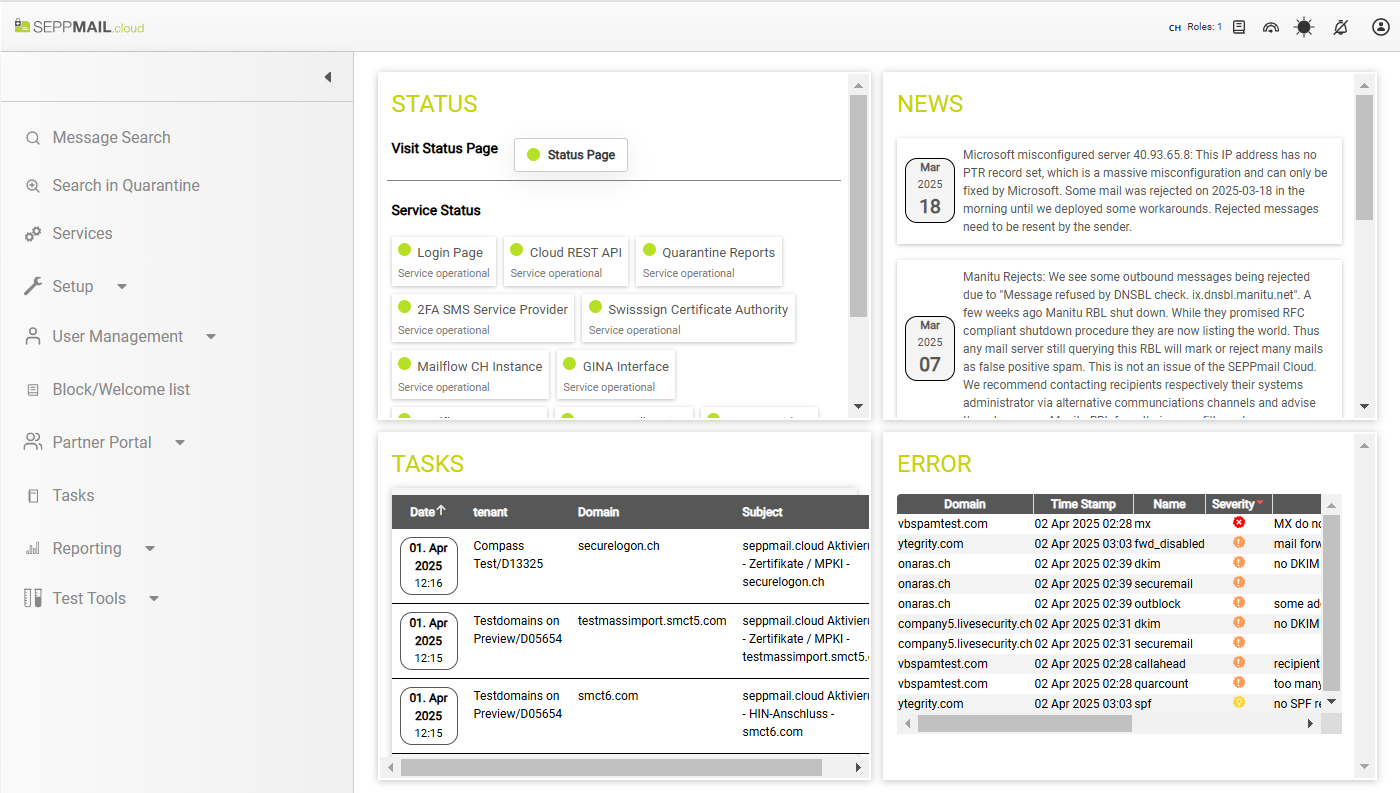Select the securelogon.ch domain cell

(619, 546)
